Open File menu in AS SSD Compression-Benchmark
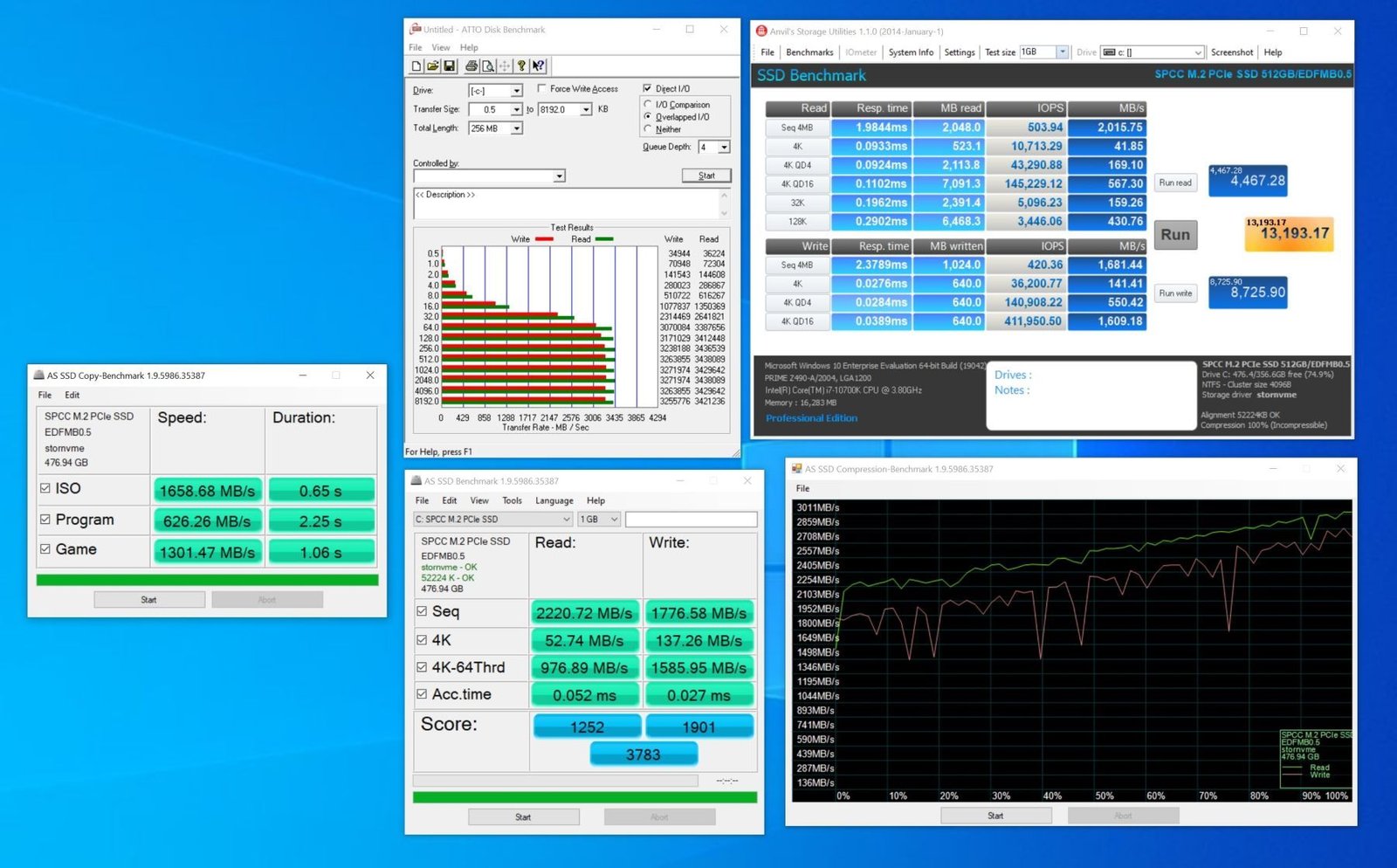This screenshot has width=1397, height=868. [x=802, y=488]
